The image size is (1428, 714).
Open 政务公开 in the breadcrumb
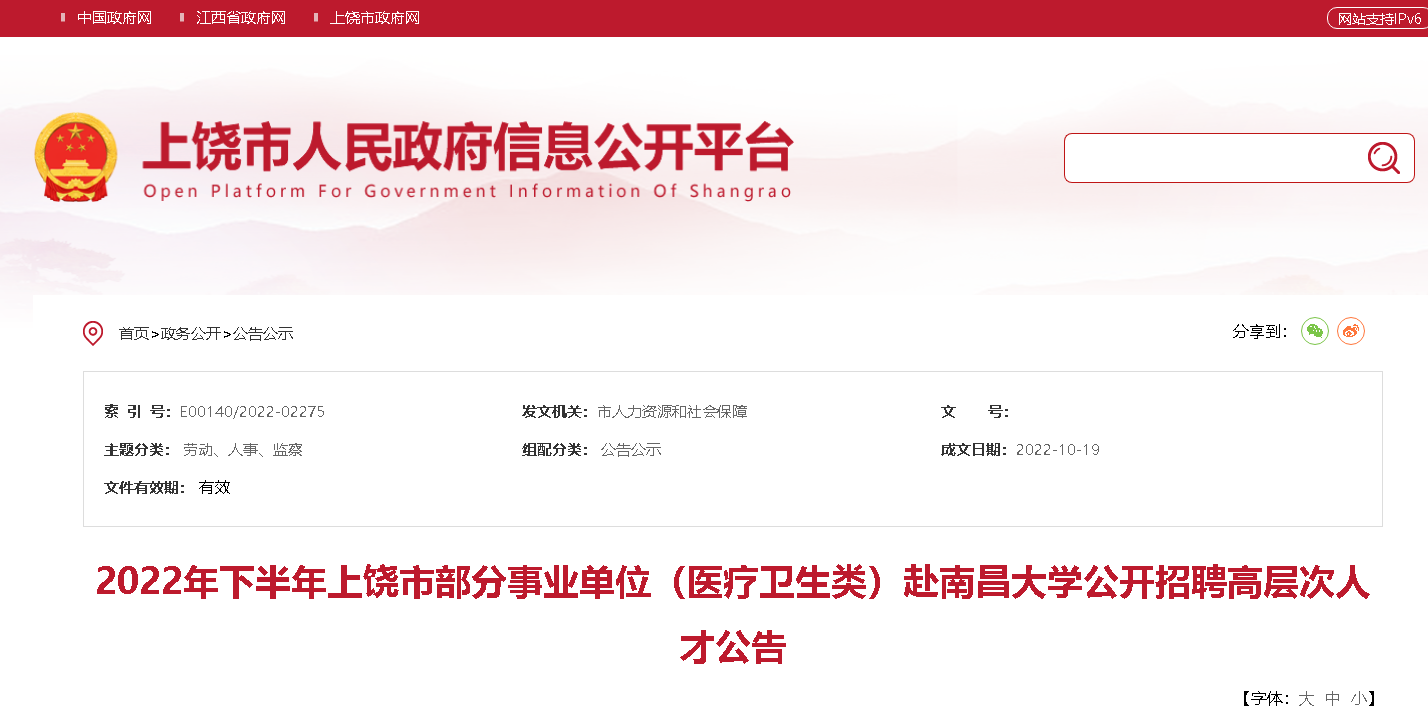click(191, 333)
